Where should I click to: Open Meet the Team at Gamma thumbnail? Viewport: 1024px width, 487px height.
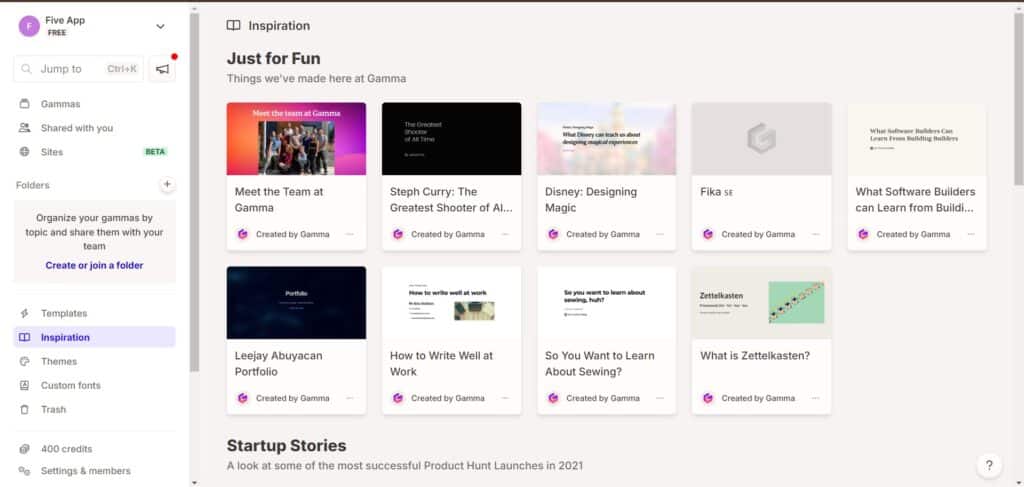click(x=296, y=138)
